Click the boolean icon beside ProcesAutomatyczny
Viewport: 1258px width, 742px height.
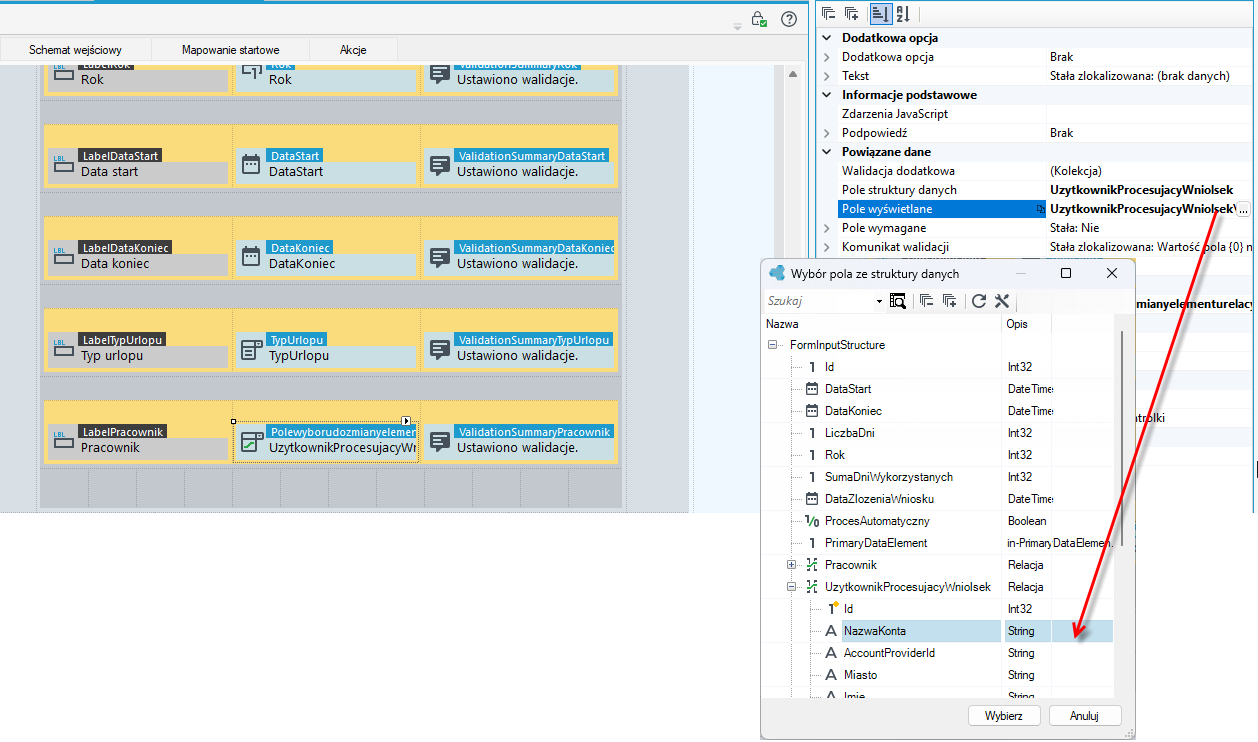pyautogui.click(x=812, y=521)
